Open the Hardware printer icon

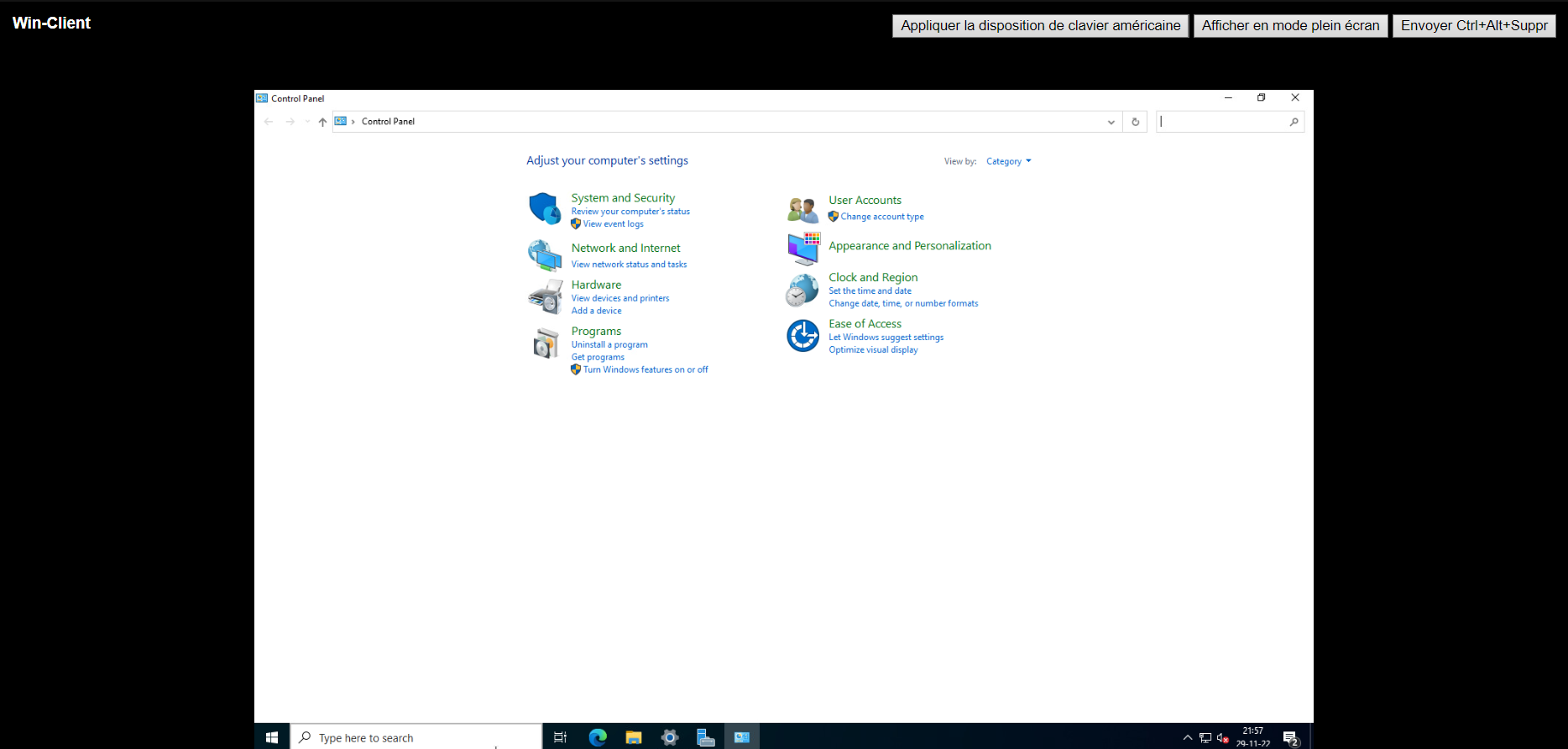click(x=545, y=297)
